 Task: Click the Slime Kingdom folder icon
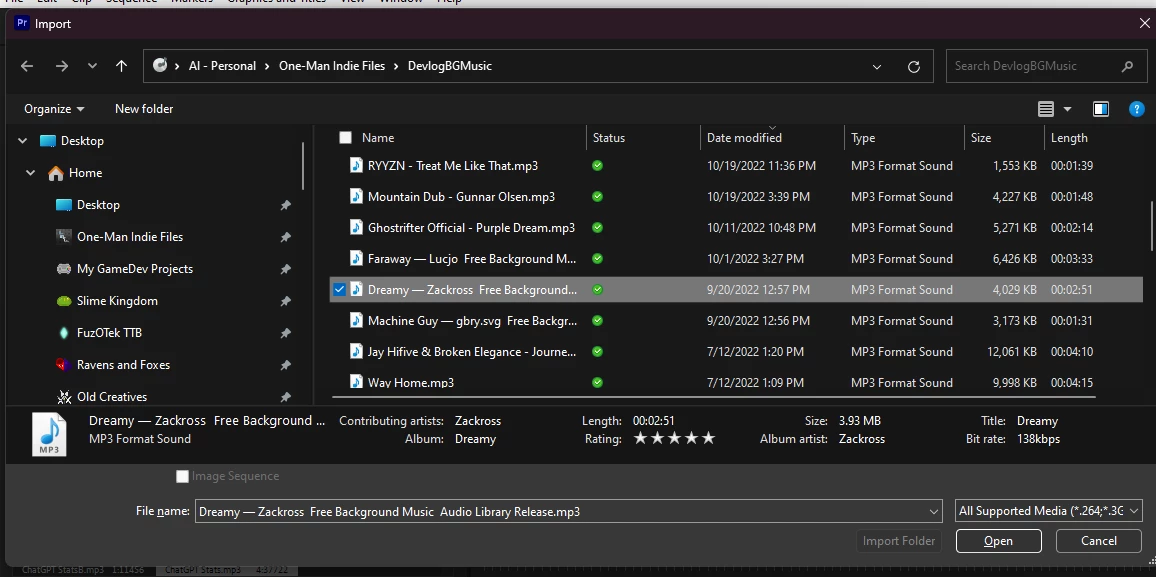pyautogui.click(x=63, y=301)
